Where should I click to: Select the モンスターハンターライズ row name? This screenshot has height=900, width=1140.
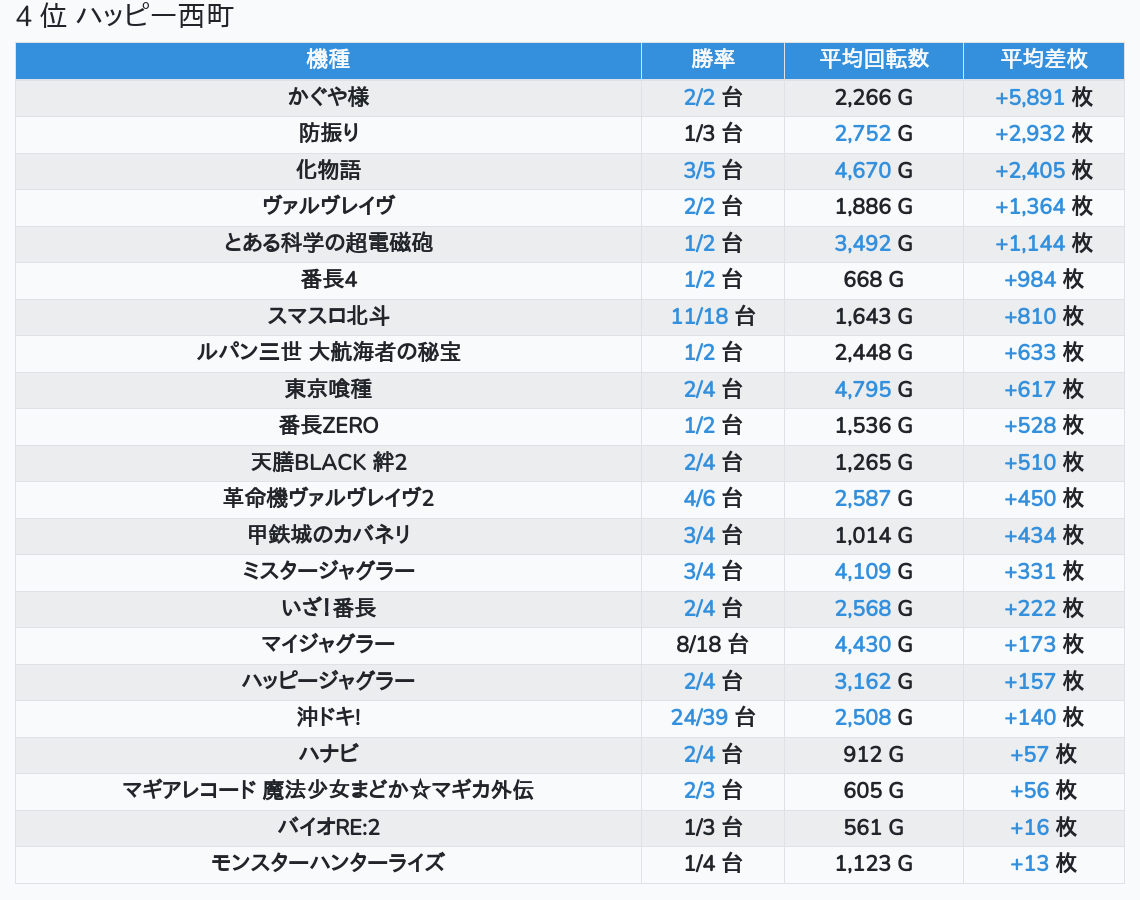click(x=328, y=863)
